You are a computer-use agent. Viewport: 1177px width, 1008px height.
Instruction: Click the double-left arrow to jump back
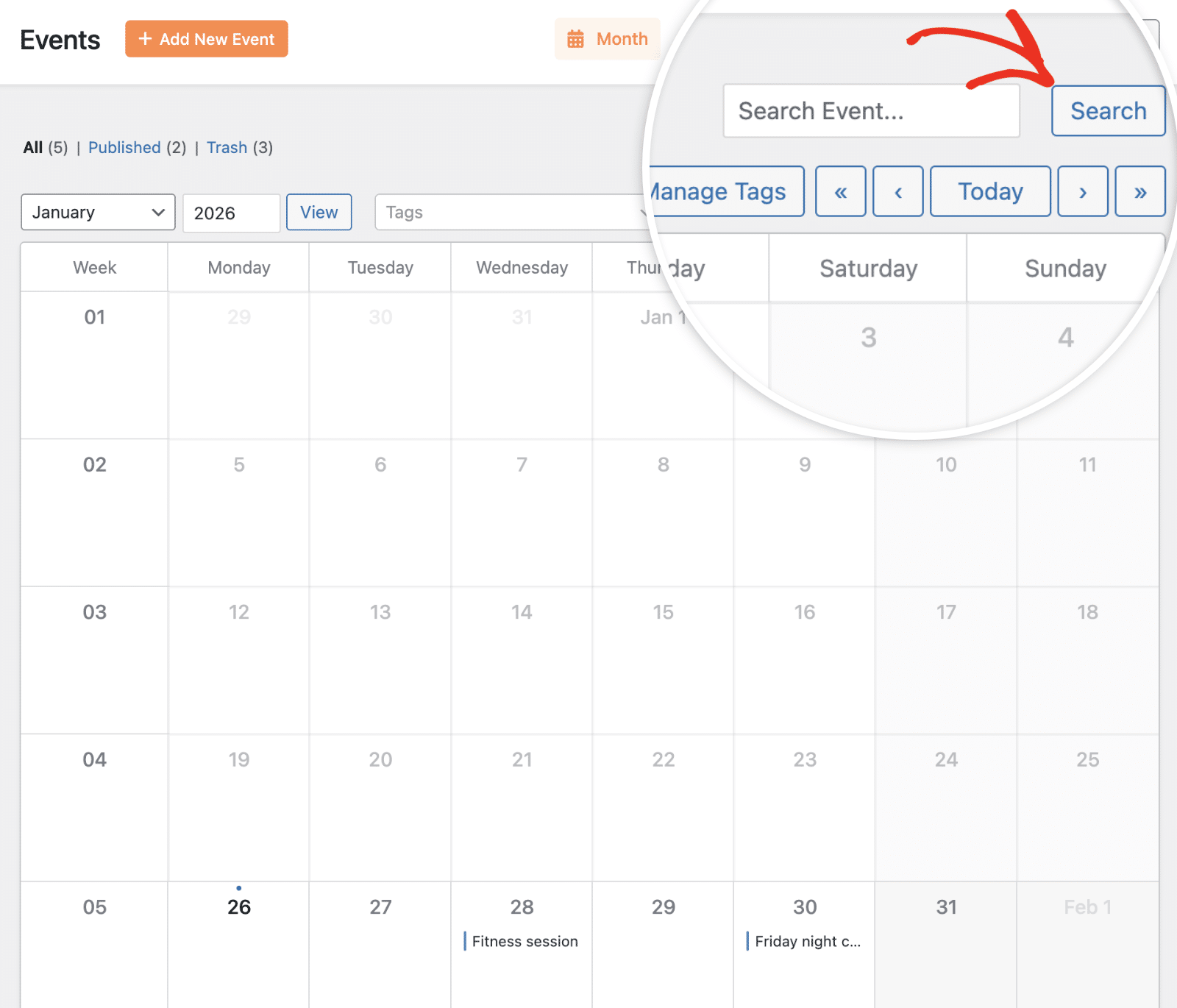click(x=840, y=191)
